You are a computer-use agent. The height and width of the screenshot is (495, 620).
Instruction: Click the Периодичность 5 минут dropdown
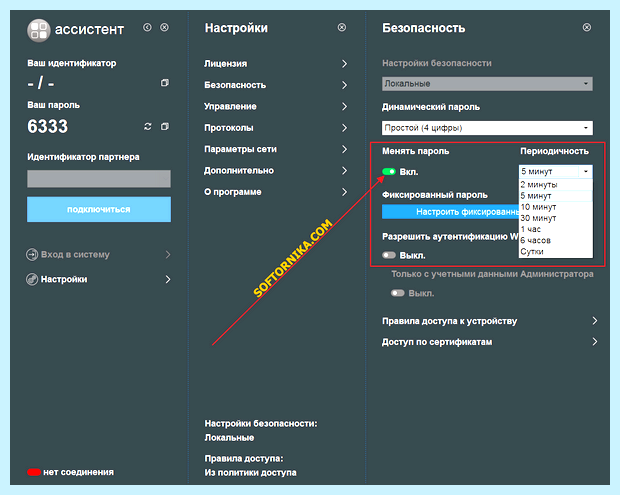click(x=556, y=172)
